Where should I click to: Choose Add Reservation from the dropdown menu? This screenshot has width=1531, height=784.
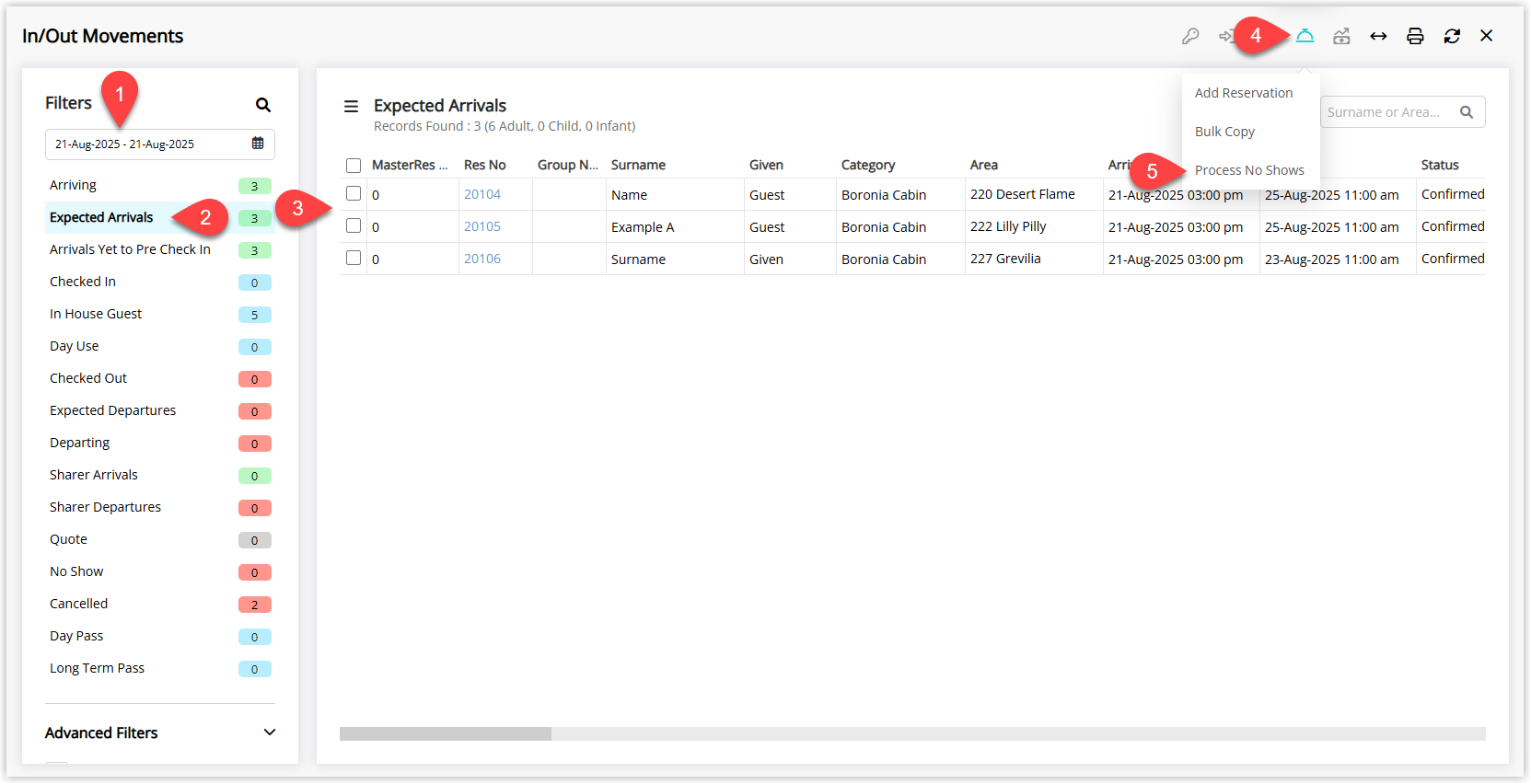(x=1244, y=93)
